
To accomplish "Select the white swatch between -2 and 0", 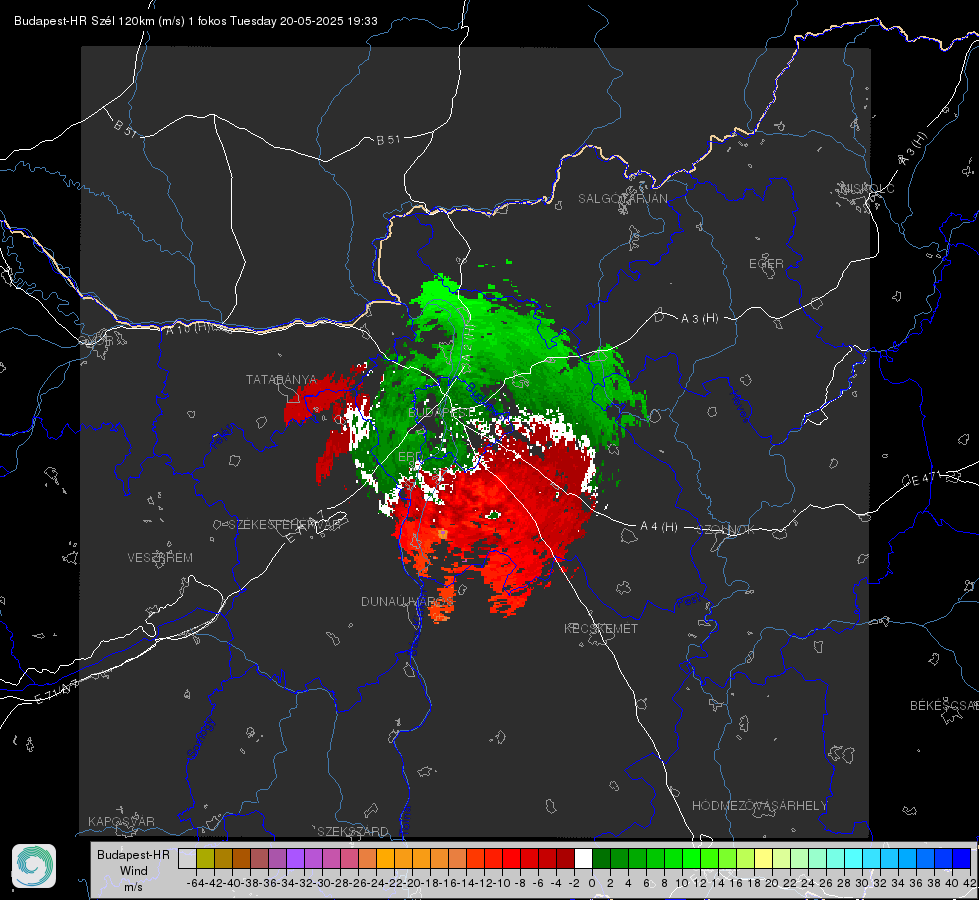I will 583,858.
